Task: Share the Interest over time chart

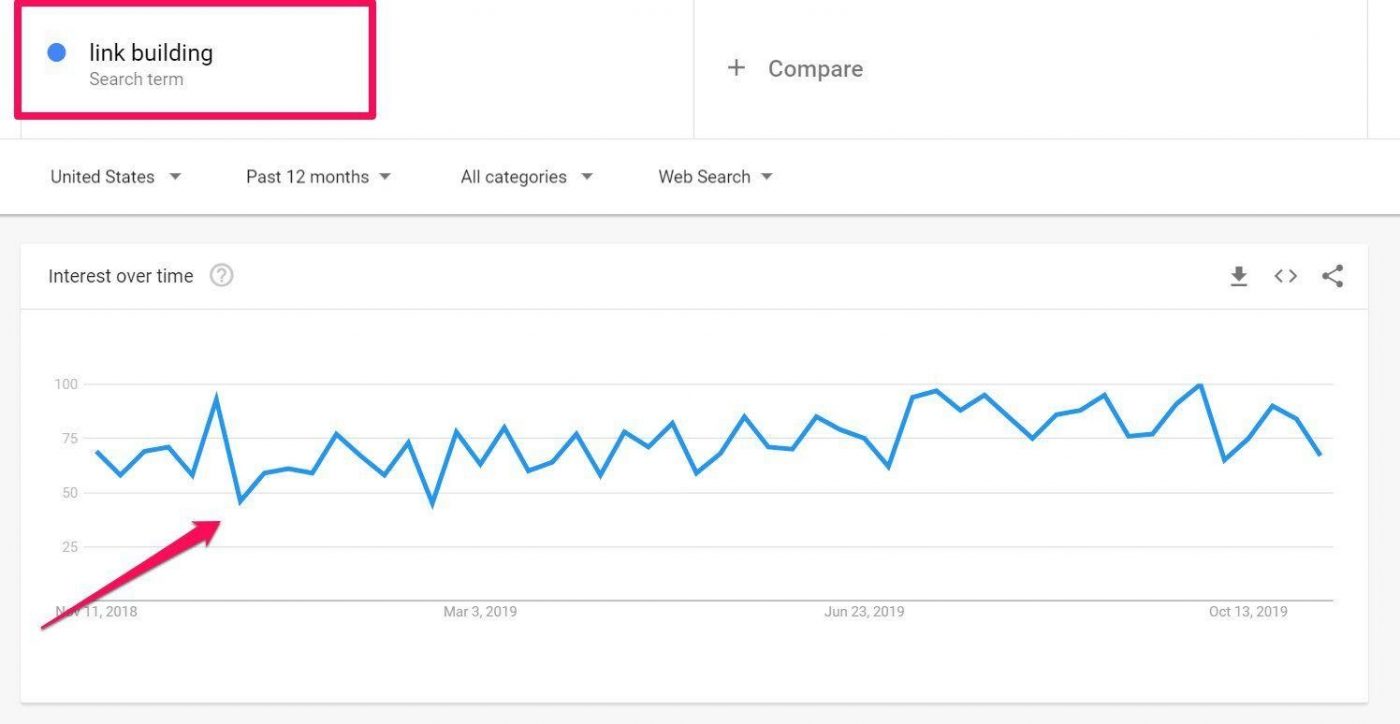Action: coord(1332,276)
